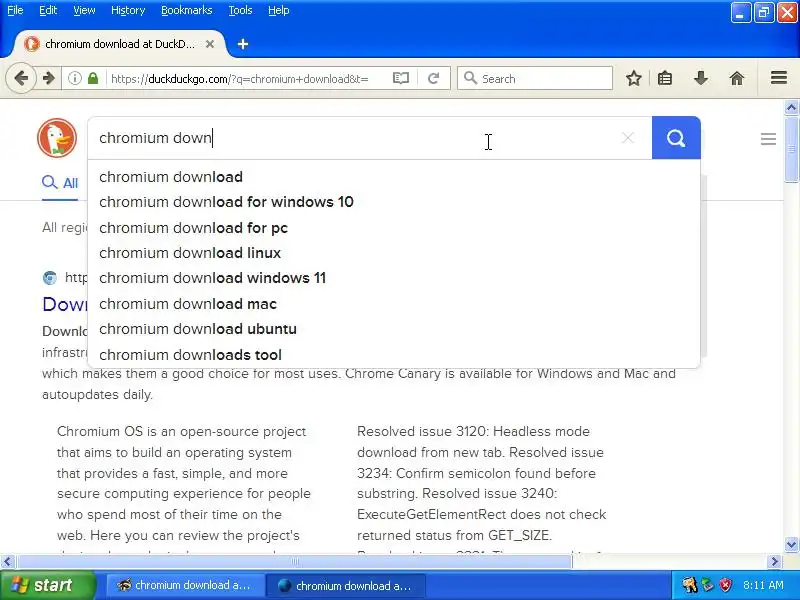This screenshot has height=600, width=800.
Task: Submit search with the blue magnifier button
Action: tap(676, 138)
